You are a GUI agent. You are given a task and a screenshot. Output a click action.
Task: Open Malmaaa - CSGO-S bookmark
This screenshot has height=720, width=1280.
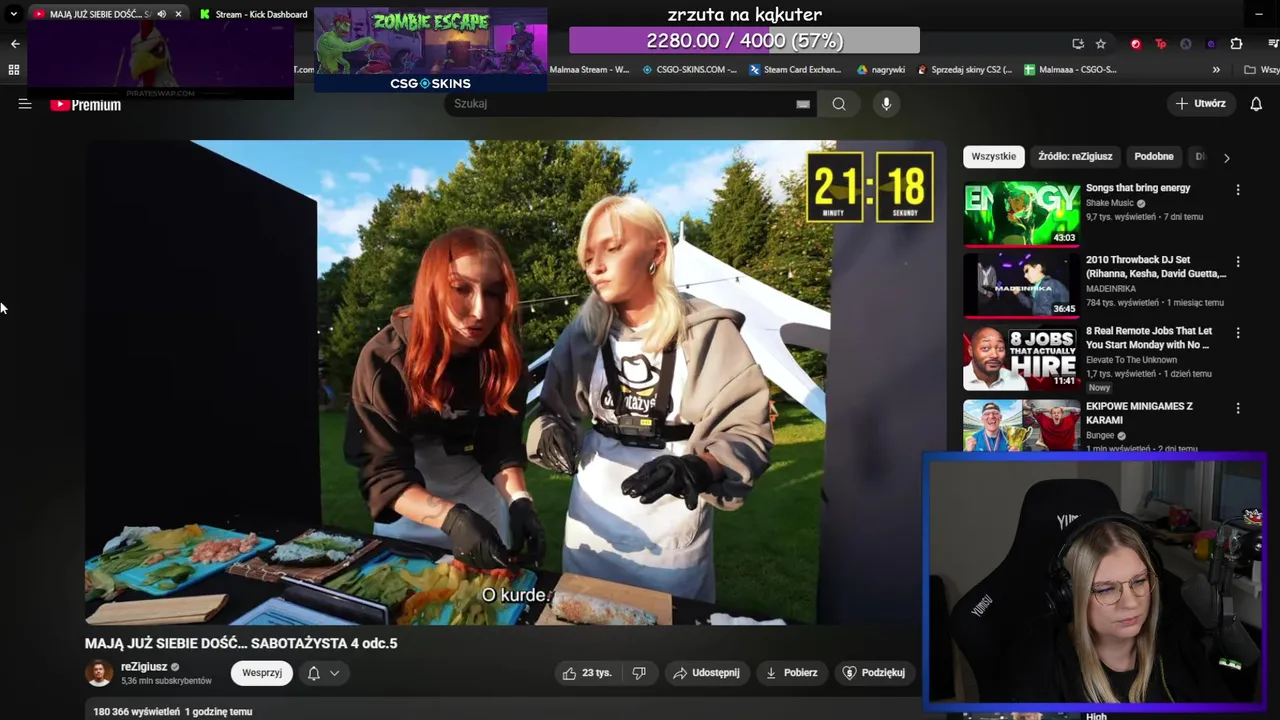pos(1071,70)
